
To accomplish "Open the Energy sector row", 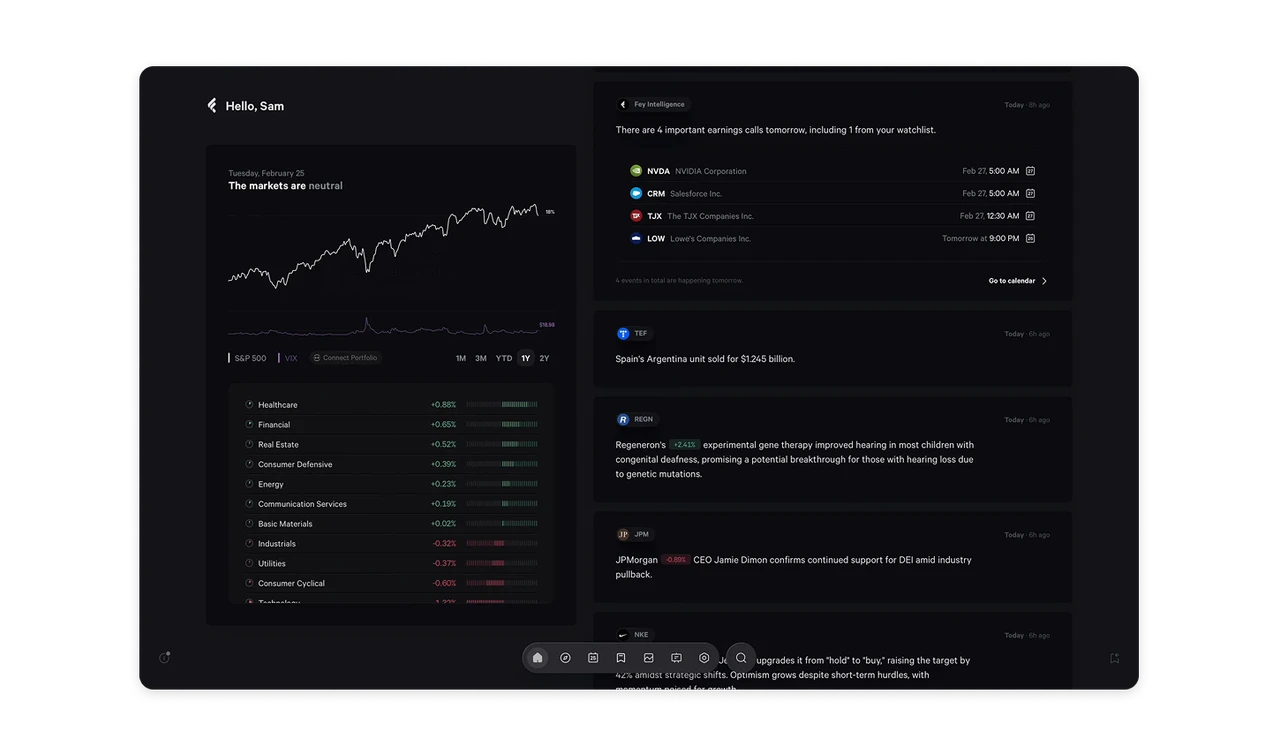I will tap(391, 484).
